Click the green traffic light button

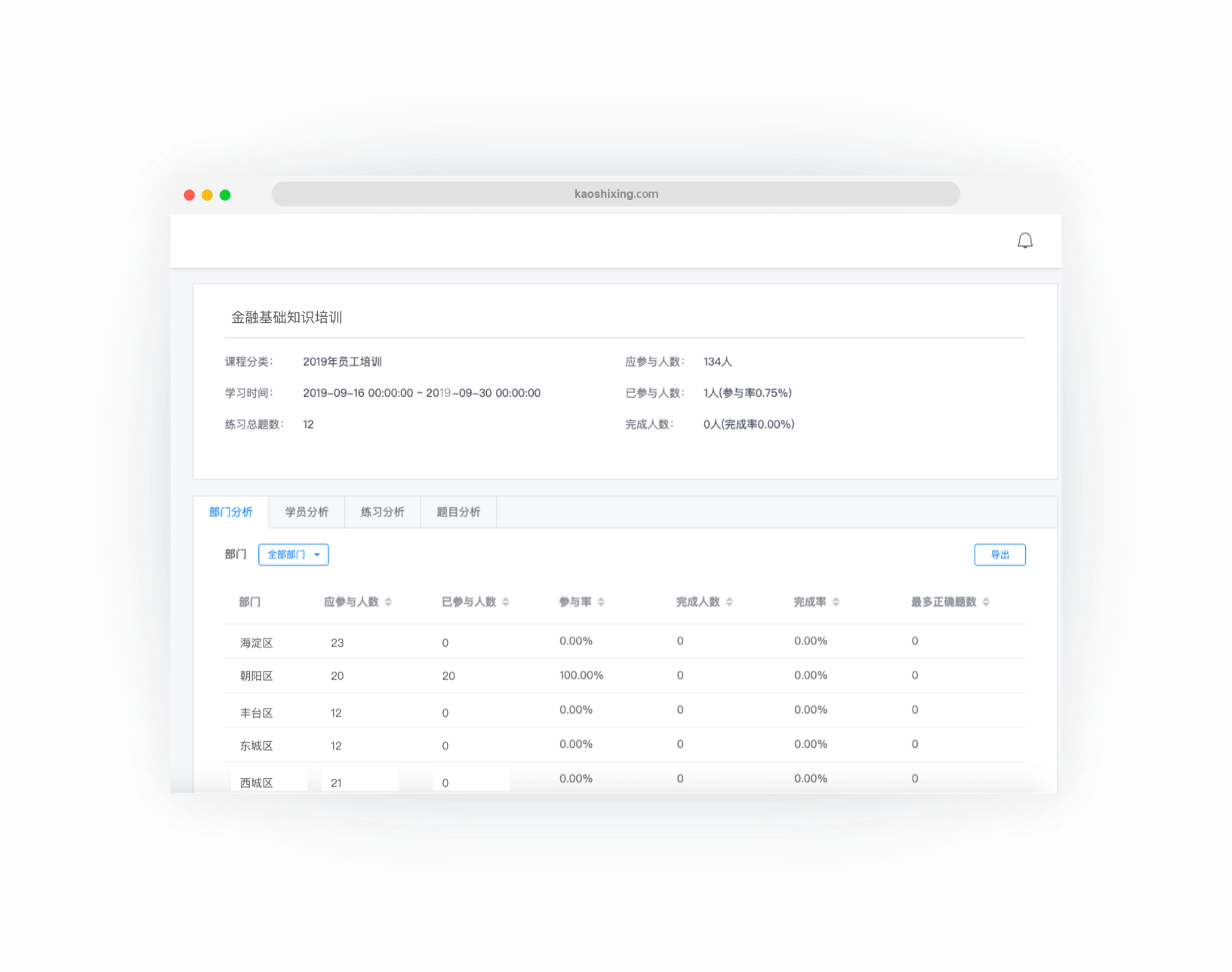224,194
